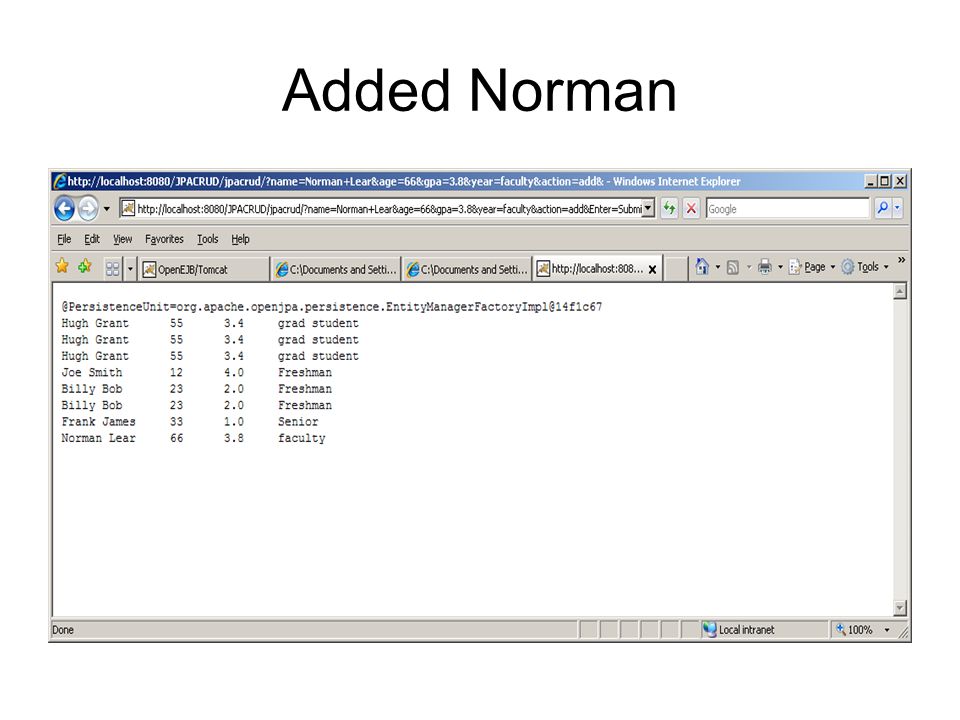Open the File menu
Screen dimensions: 960x720
64,239
